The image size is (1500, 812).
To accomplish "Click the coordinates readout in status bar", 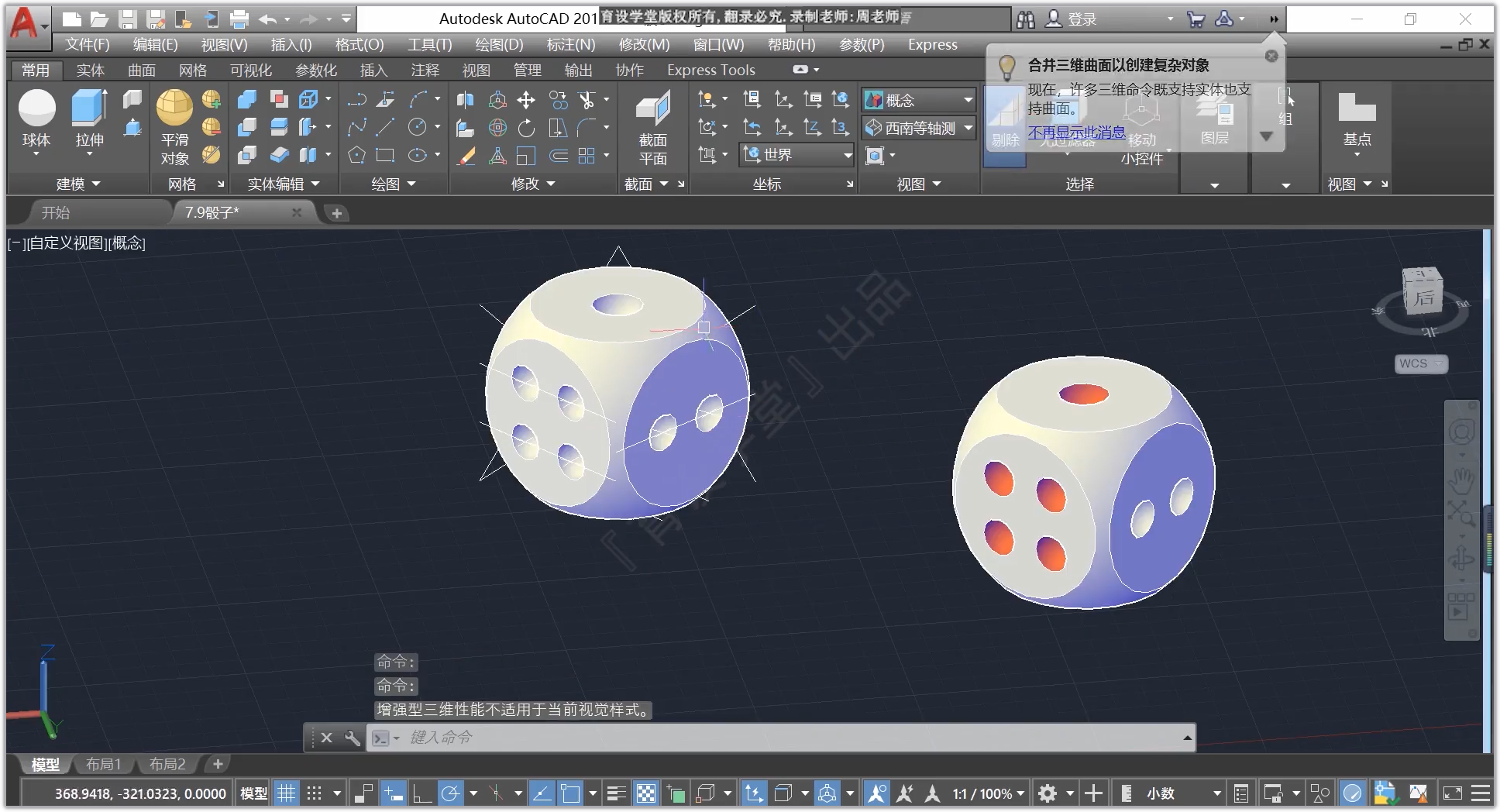I will pyautogui.click(x=140, y=793).
